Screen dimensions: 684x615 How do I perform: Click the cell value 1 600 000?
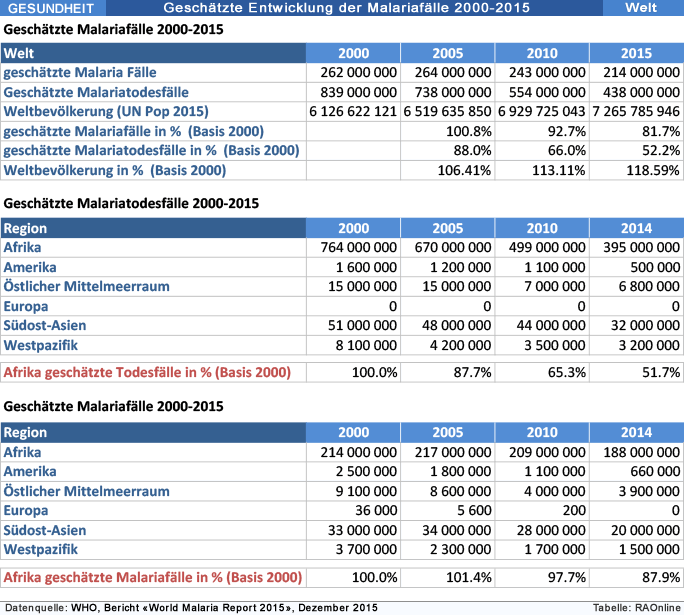[x=366, y=267]
